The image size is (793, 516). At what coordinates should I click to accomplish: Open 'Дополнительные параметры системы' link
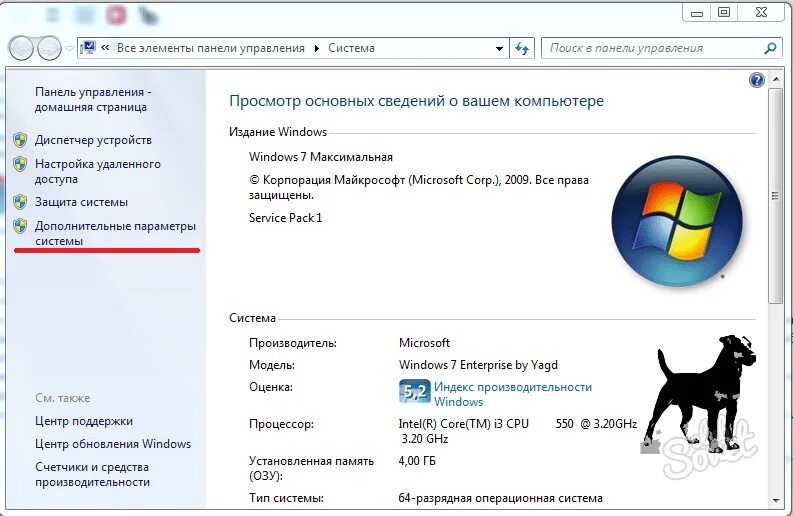pos(115,234)
